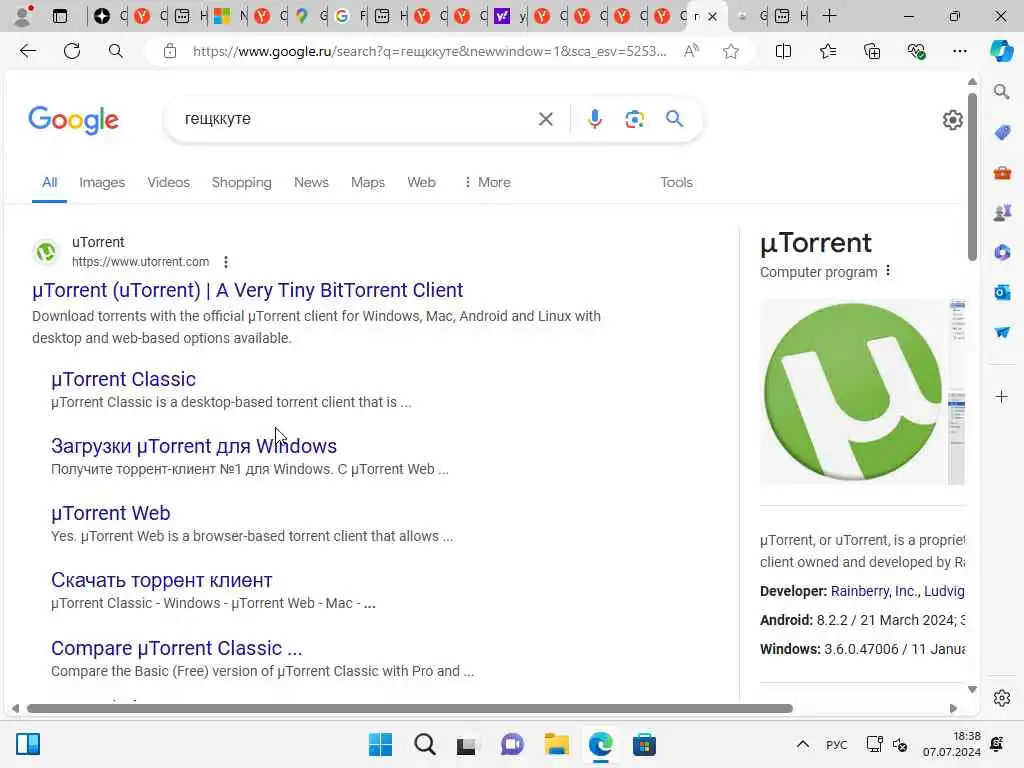View µTorrent logo image in panel
1024x768 pixels.
pyautogui.click(x=853, y=392)
